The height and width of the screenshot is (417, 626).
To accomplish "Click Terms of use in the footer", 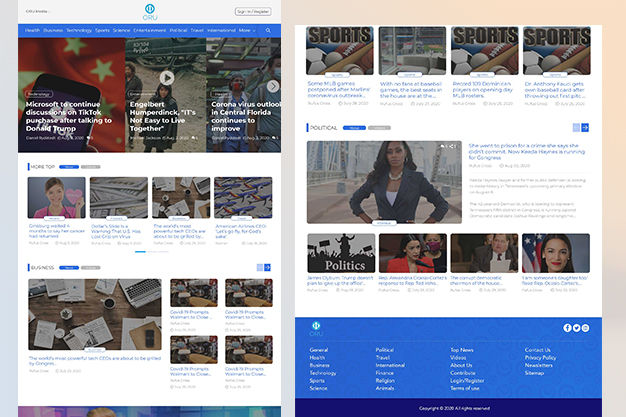I will tap(465, 388).
